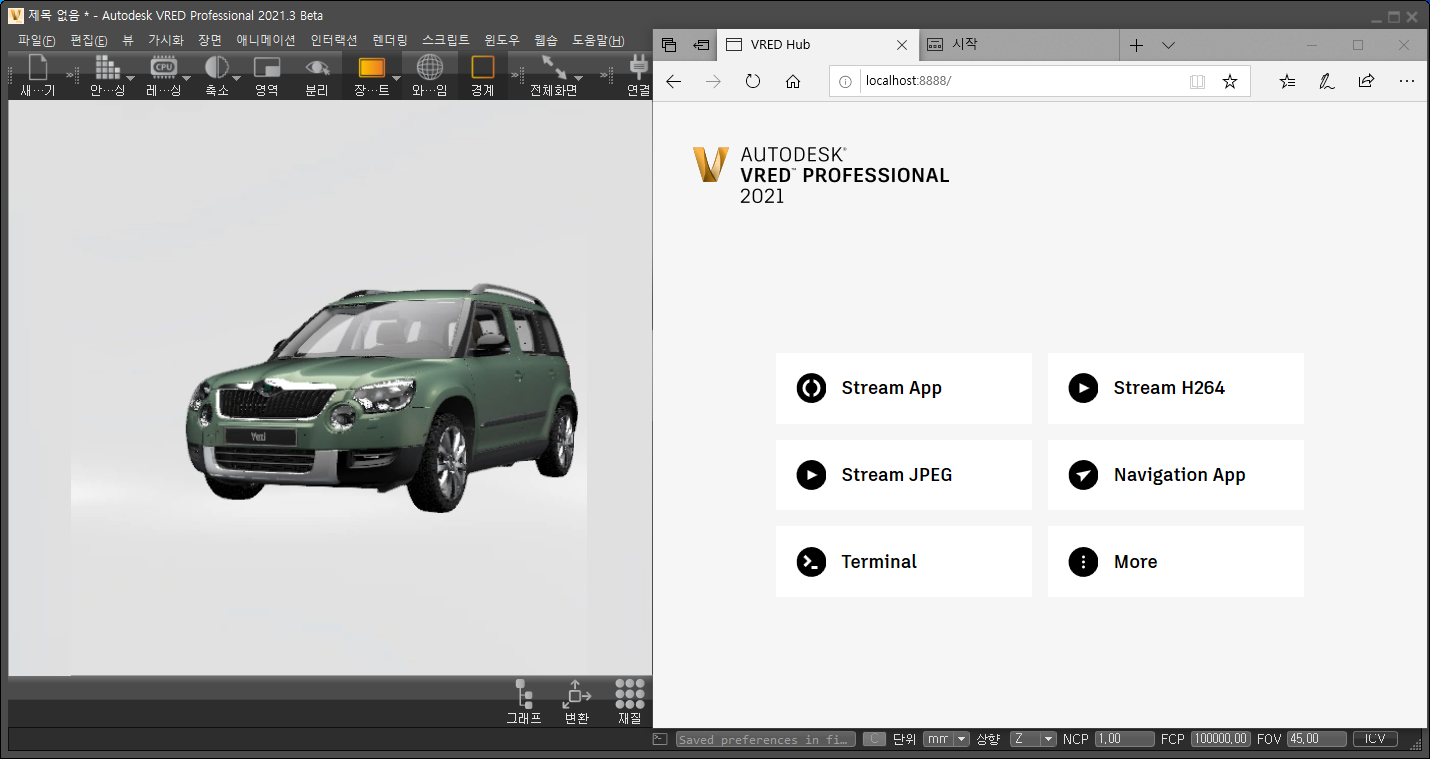The width and height of the screenshot is (1430, 759).
Task: Open the 편집(E) menu
Action: click(x=89, y=40)
